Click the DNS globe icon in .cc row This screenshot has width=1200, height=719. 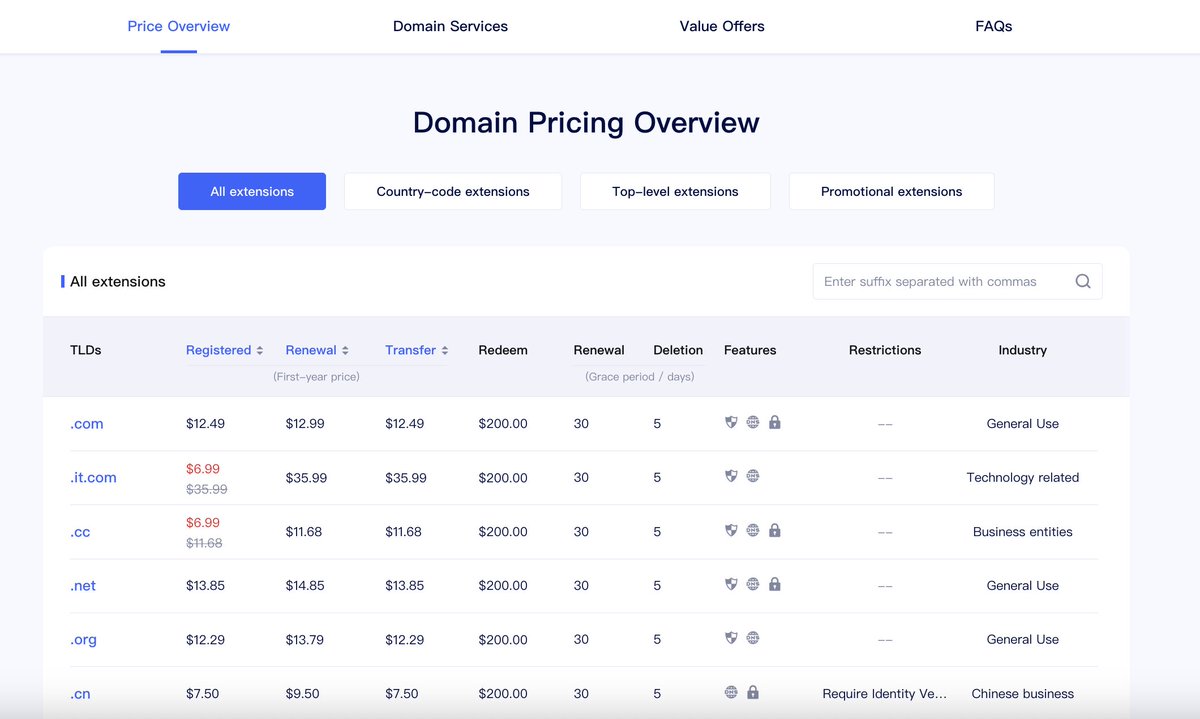(753, 530)
